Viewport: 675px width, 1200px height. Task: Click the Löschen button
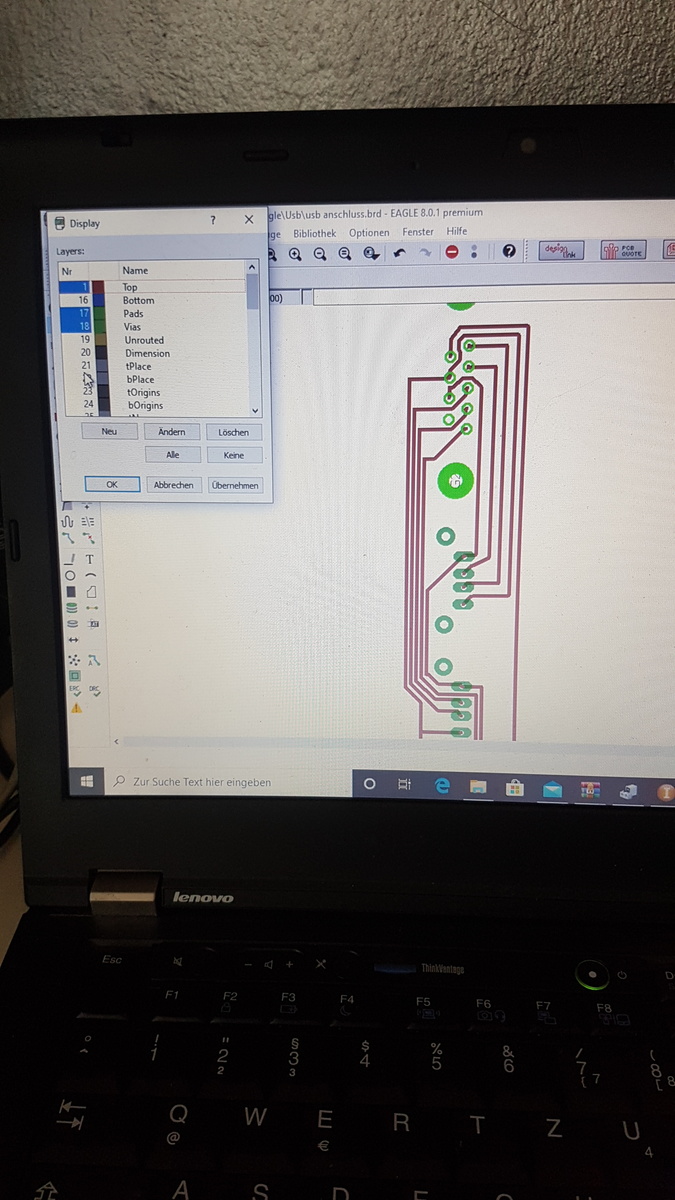point(234,432)
